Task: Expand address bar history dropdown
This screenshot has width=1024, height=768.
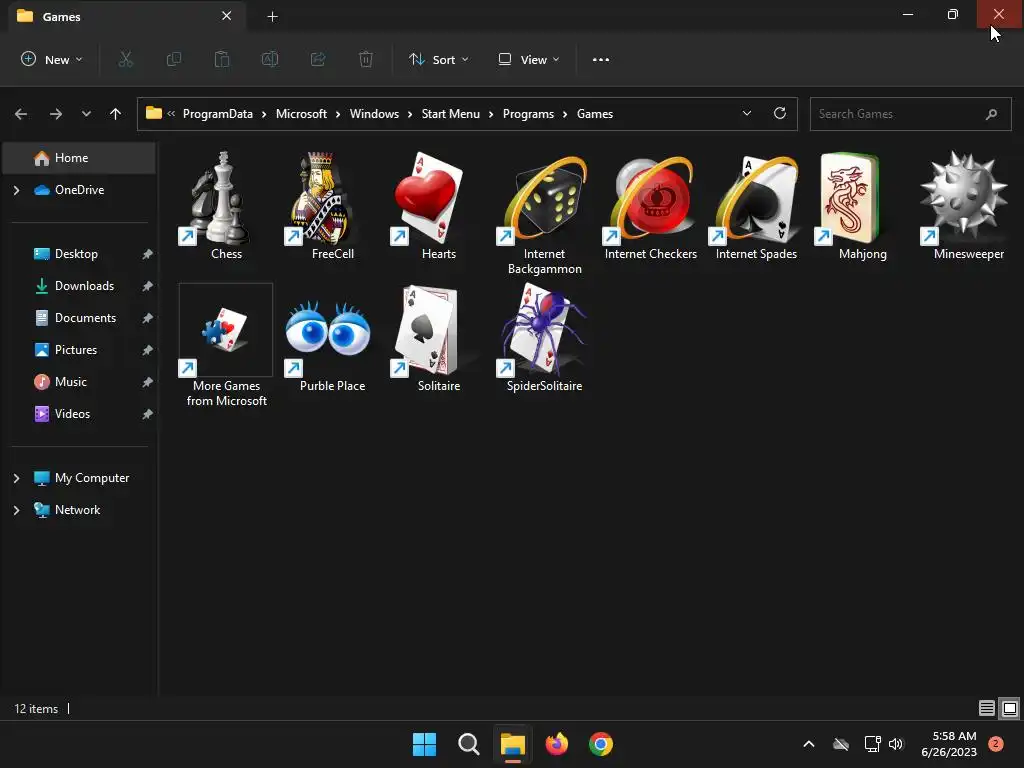Action: (747, 114)
